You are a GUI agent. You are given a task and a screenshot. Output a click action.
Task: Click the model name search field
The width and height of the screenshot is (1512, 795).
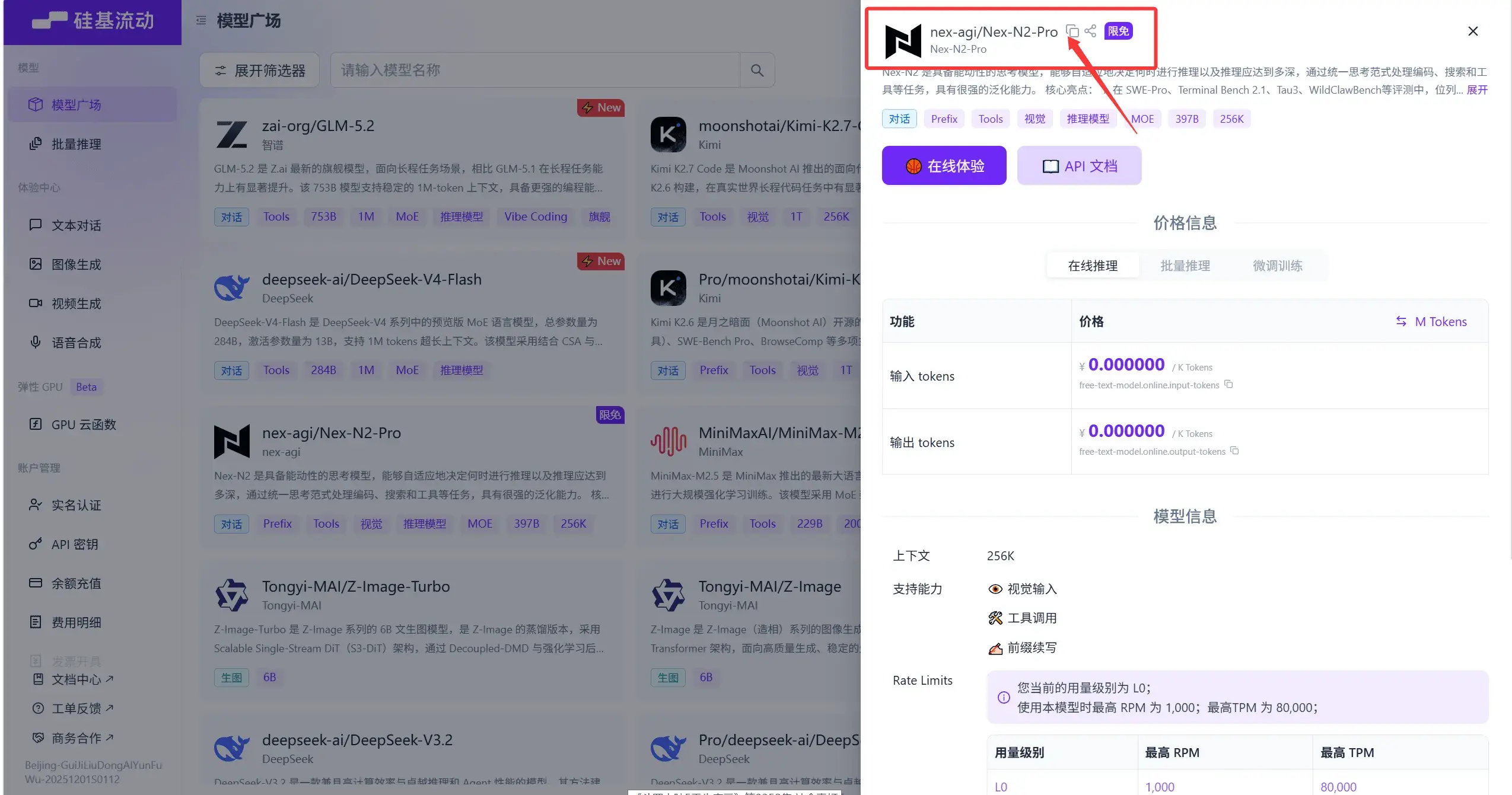[x=535, y=70]
